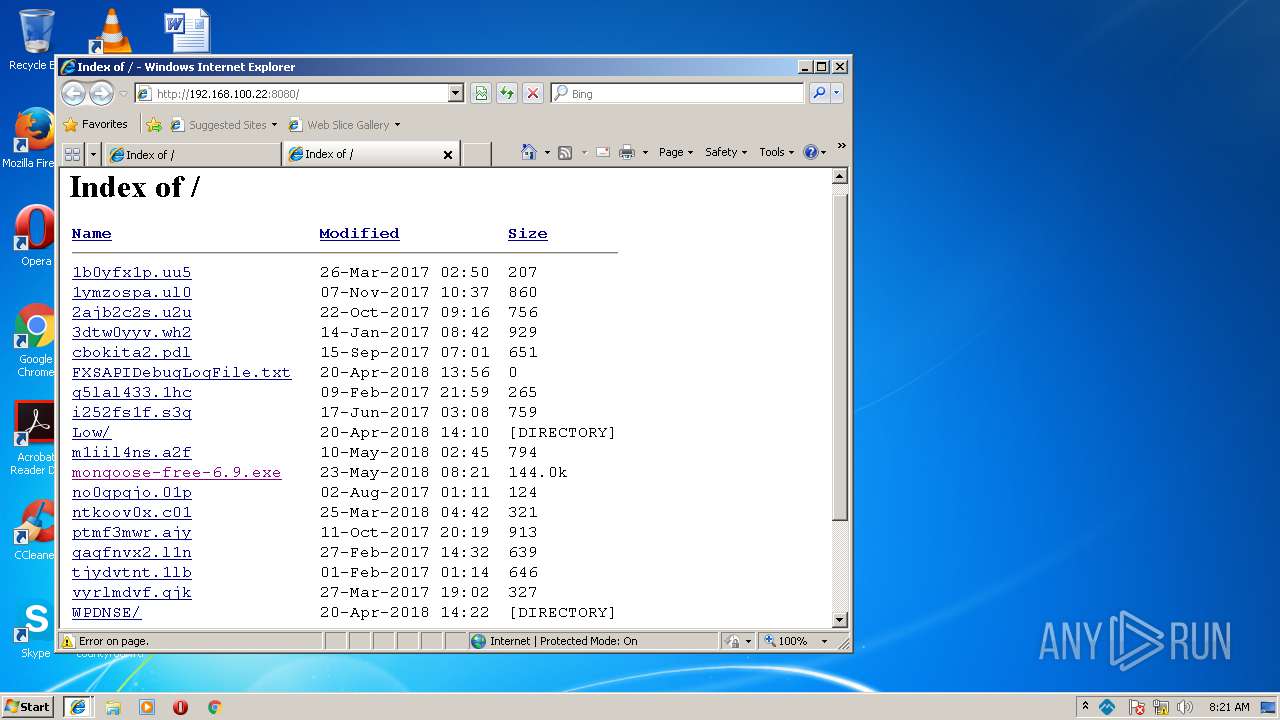
Task: Switch to the first Index of / tab
Action: 192,155
